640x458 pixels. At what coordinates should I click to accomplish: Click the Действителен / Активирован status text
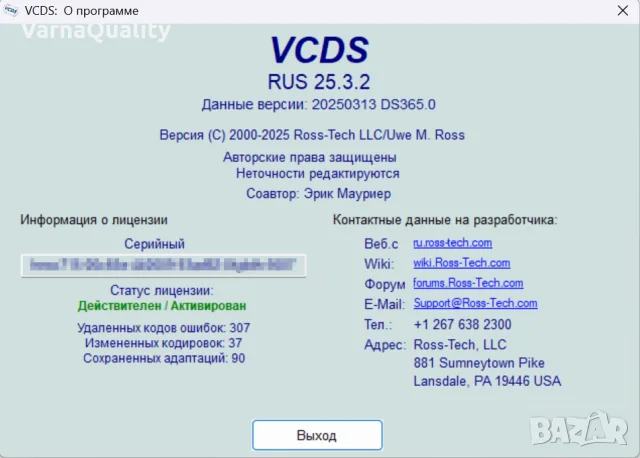tap(162, 306)
